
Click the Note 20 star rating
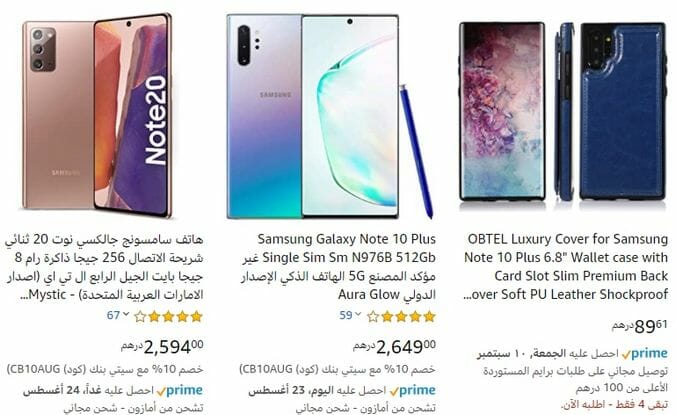[x=169, y=317]
